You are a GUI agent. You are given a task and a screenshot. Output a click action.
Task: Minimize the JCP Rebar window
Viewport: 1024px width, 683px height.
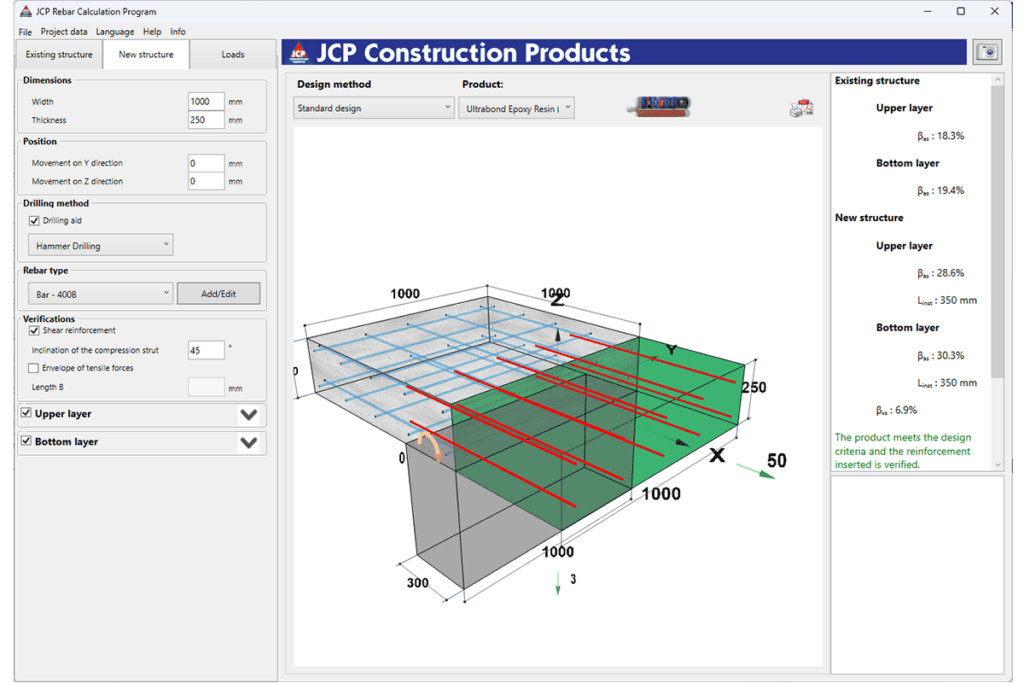click(928, 11)
